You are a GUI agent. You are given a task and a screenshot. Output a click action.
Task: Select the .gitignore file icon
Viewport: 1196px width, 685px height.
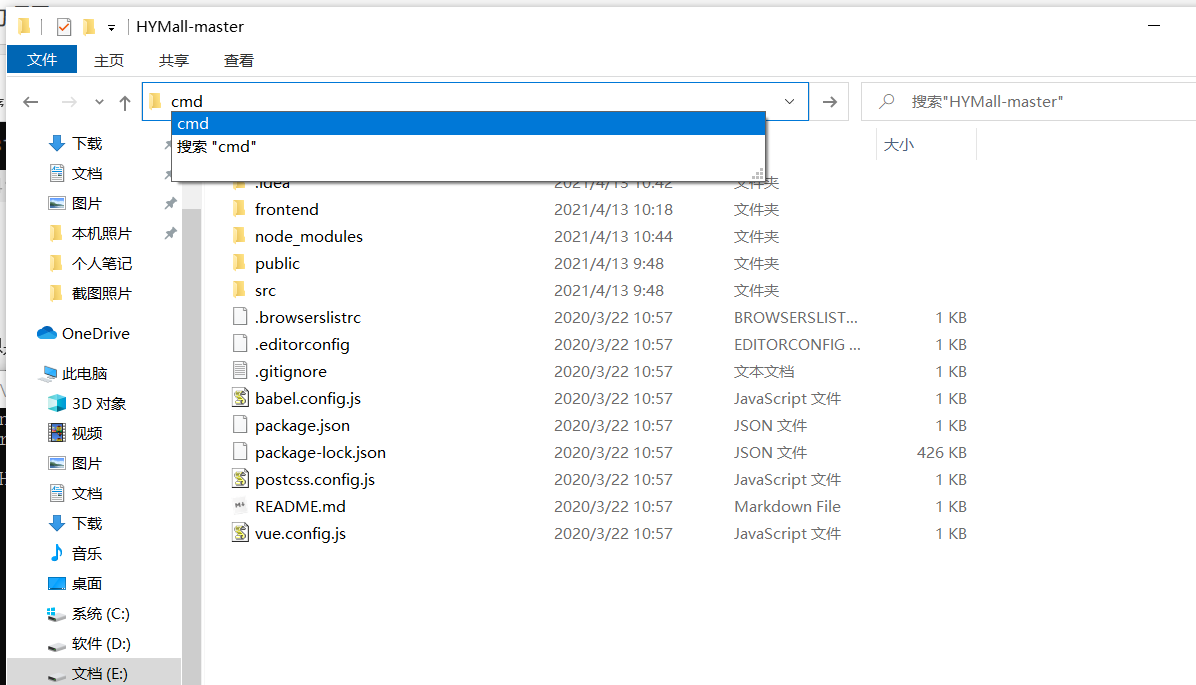pyautogui.click(x=240, y=371)
